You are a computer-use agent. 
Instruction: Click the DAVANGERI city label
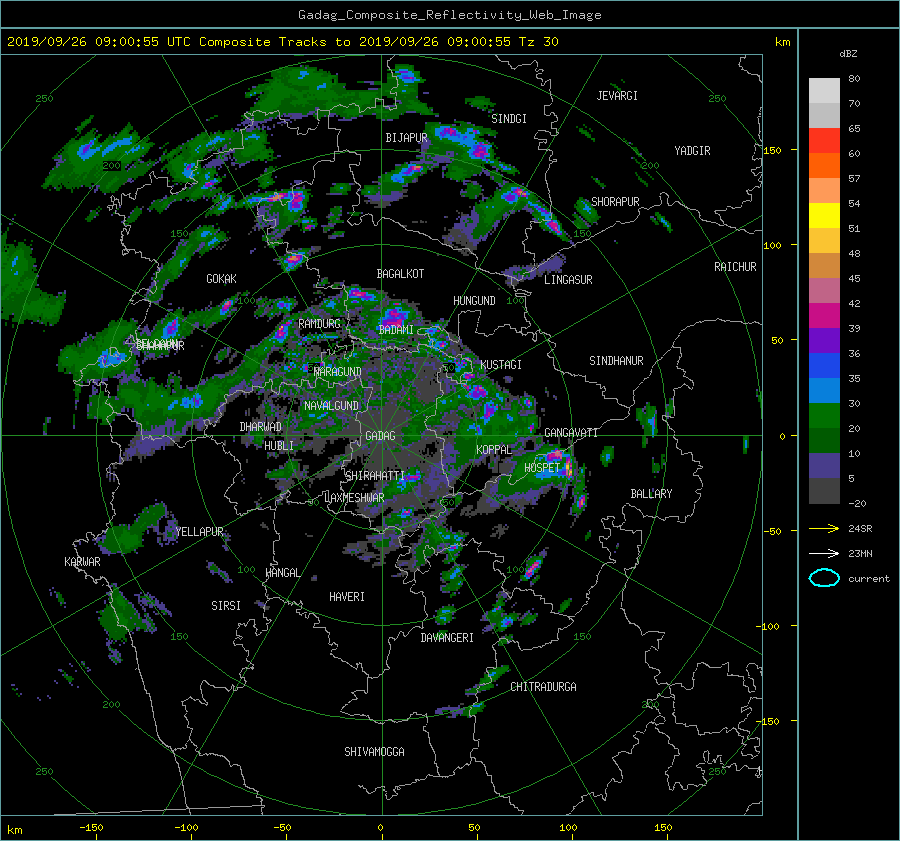point(447,638)
